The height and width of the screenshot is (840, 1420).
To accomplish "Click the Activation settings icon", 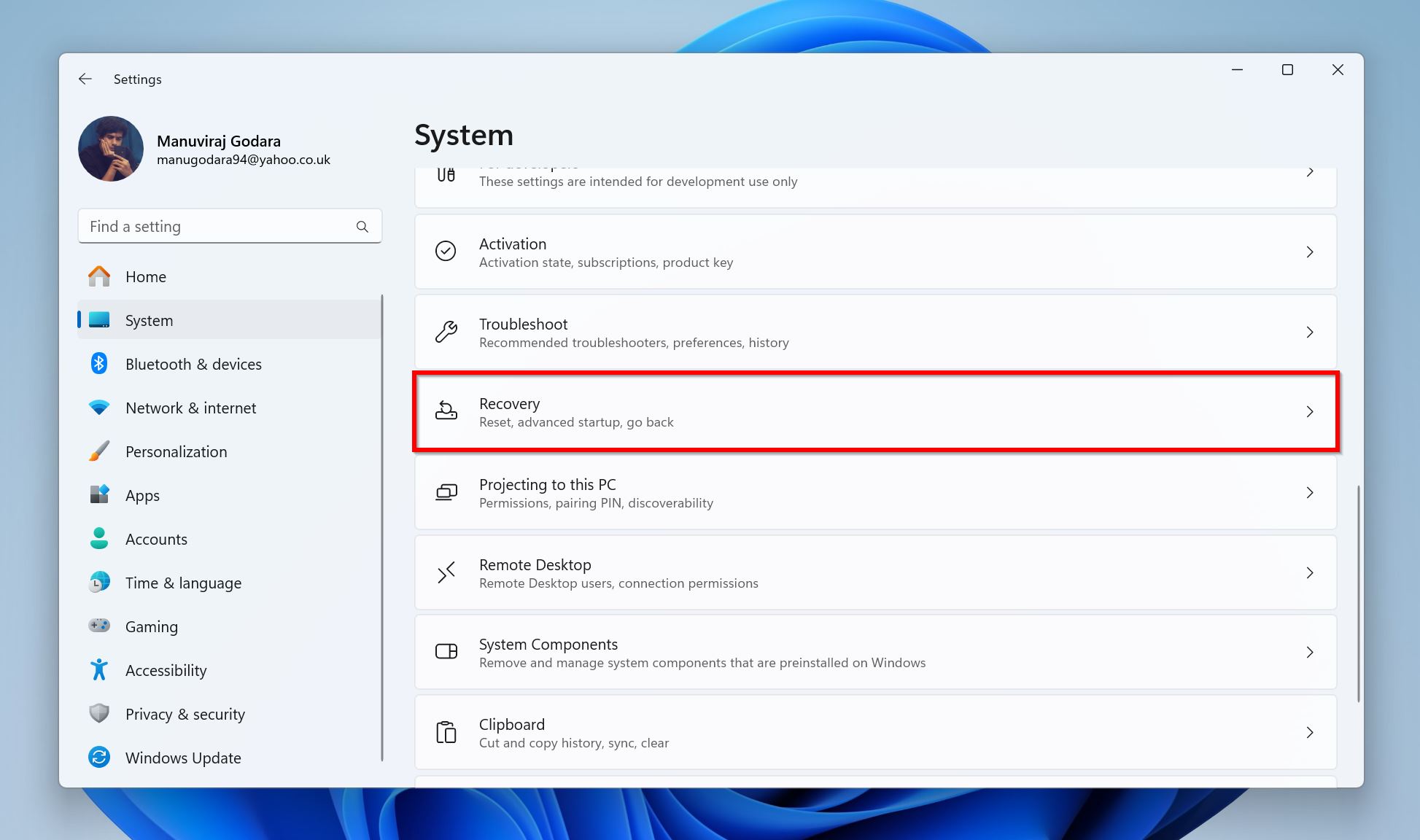I will (x=447, y=251).
